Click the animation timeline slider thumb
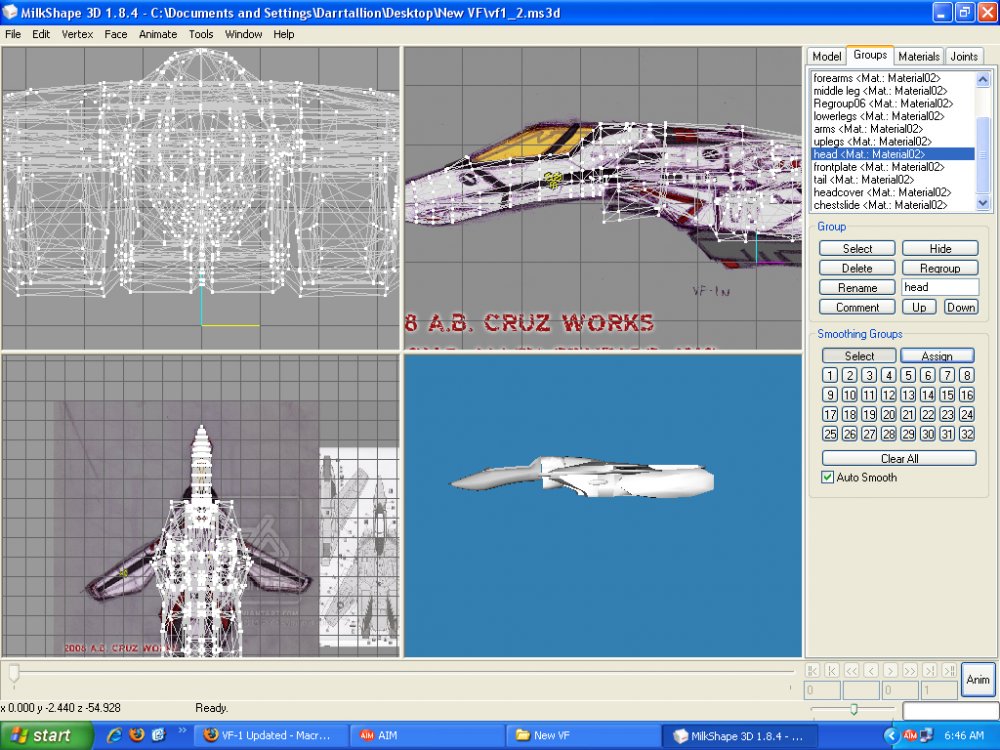Image resolution: width=1000 pixels, height=750 pixels. click(x=13, y=672)
